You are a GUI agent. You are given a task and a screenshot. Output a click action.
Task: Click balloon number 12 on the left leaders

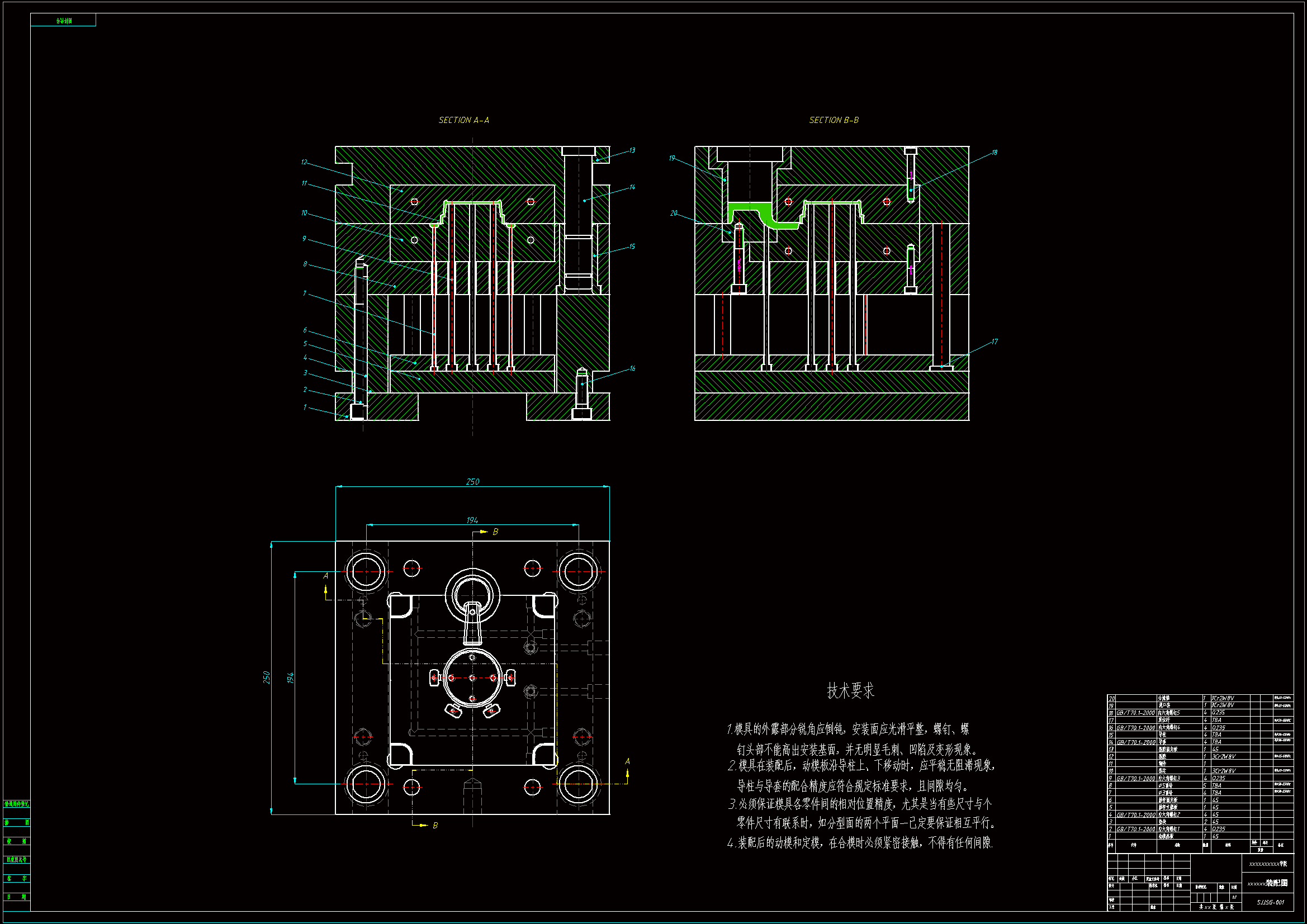pyautogui.click(x=304, y=162)
